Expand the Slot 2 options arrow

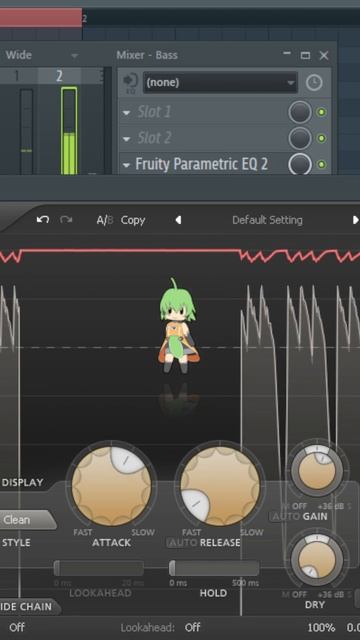[127, 139]
